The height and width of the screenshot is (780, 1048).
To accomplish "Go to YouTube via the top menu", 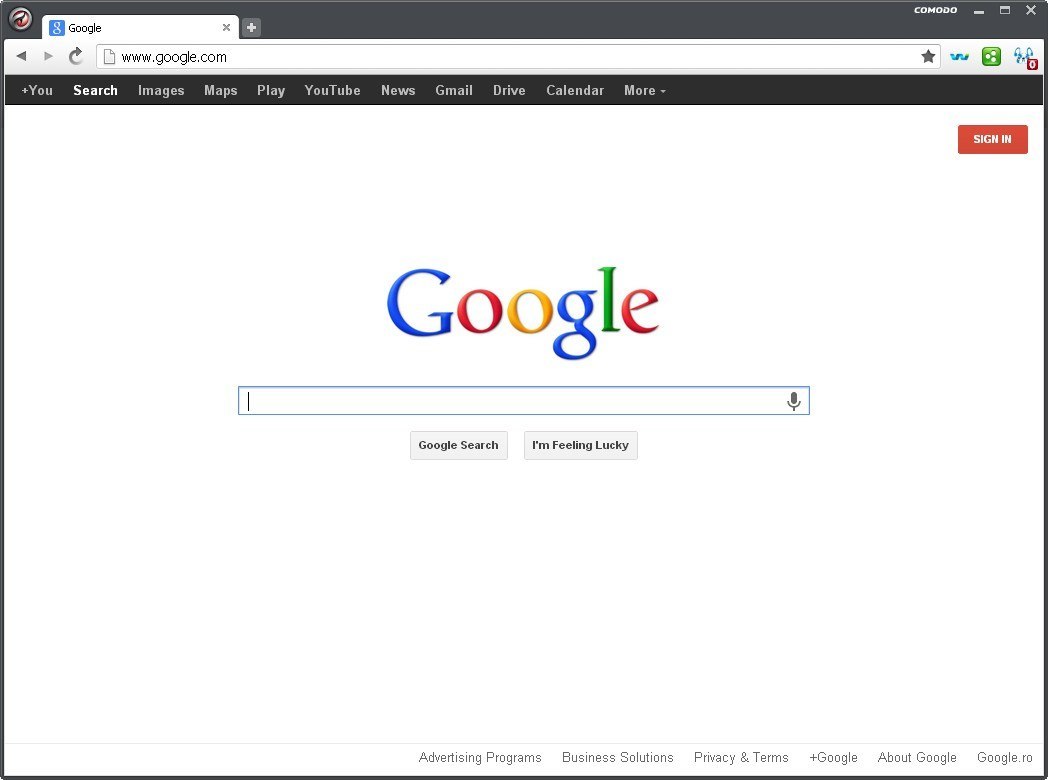I will click(332, 90).
